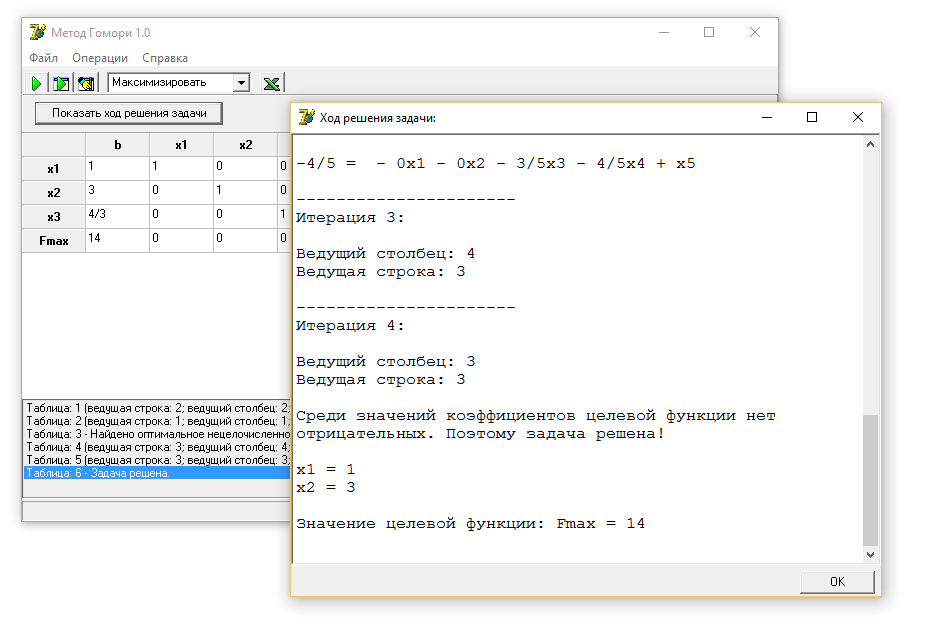This screenshot has width=933, height=636.
Task: Click the Fmax row header
Action: [54, 240]
